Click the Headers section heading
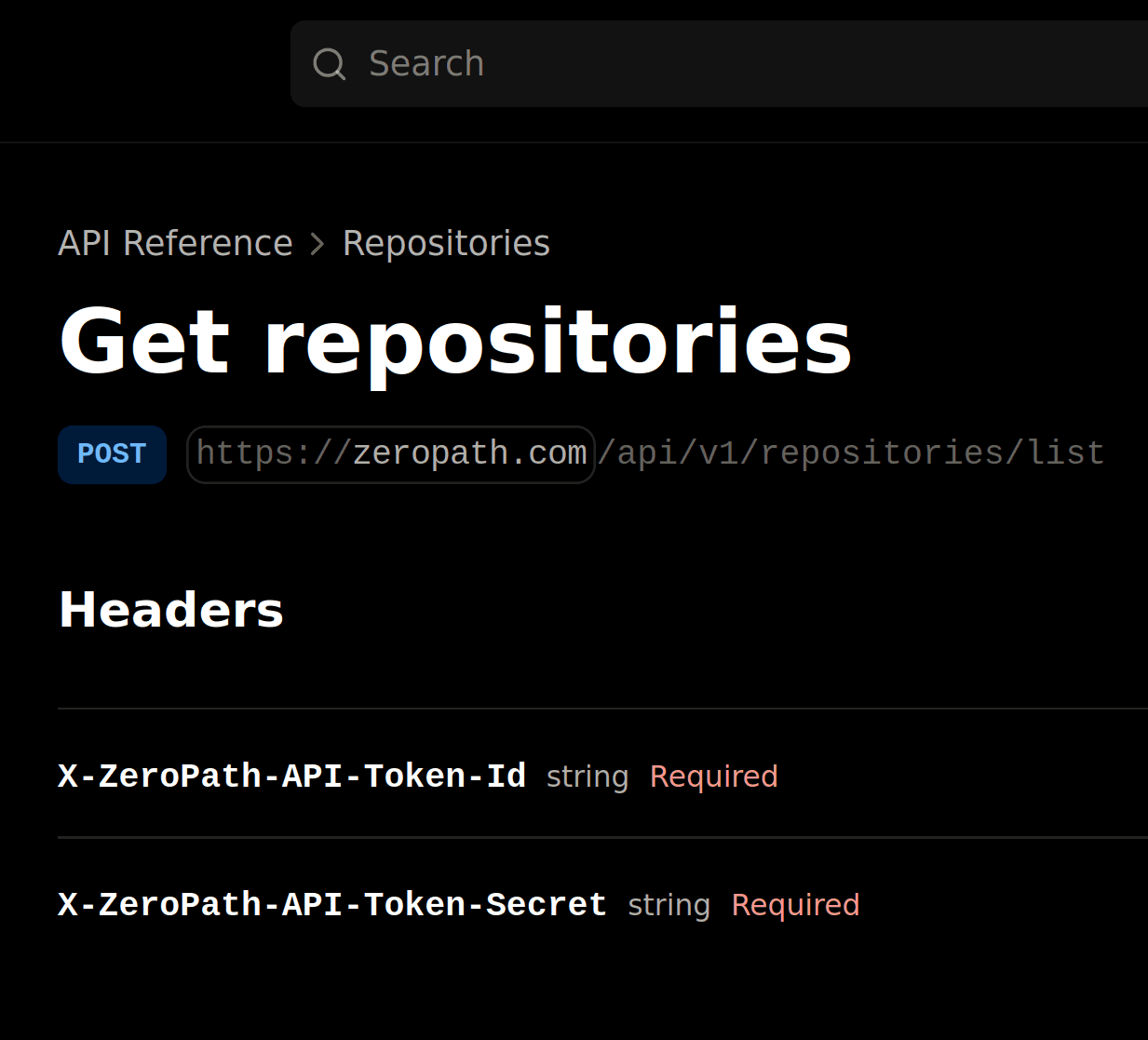This screenshot has width=1148, height=1040. coord(171,611)
